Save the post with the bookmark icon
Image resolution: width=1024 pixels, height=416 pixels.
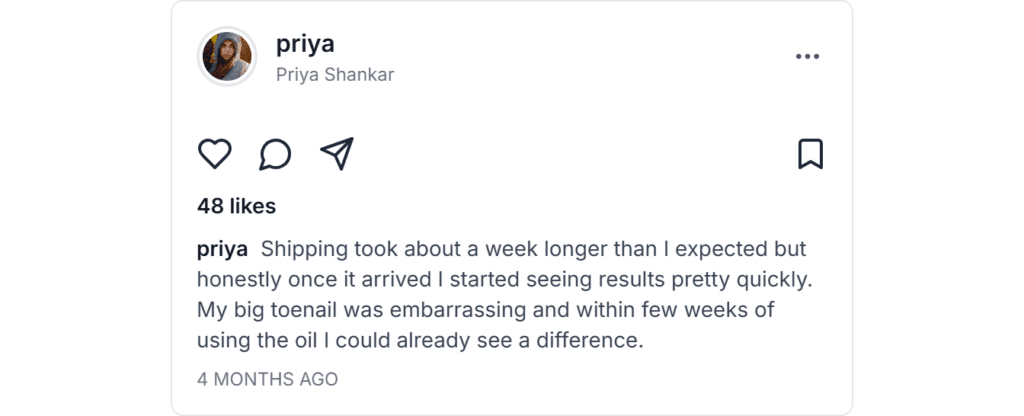[x=810, y=154]
